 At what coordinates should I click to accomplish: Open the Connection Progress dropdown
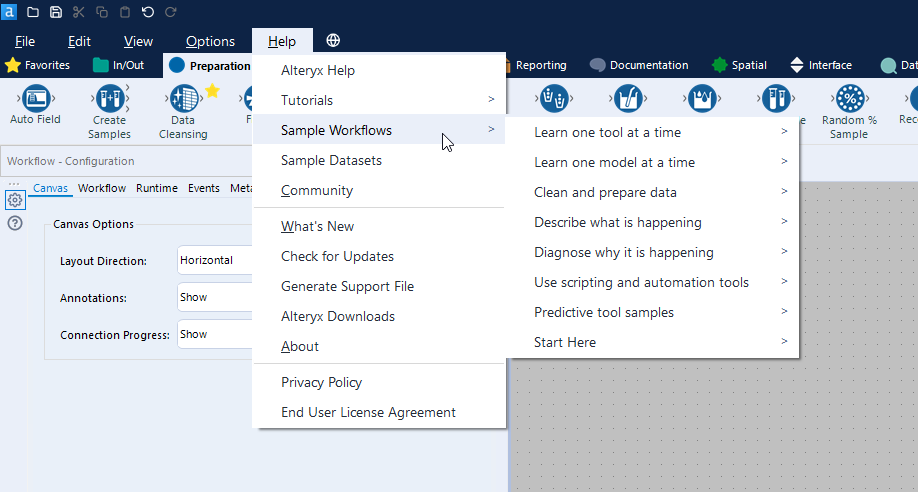coord(214,335)
